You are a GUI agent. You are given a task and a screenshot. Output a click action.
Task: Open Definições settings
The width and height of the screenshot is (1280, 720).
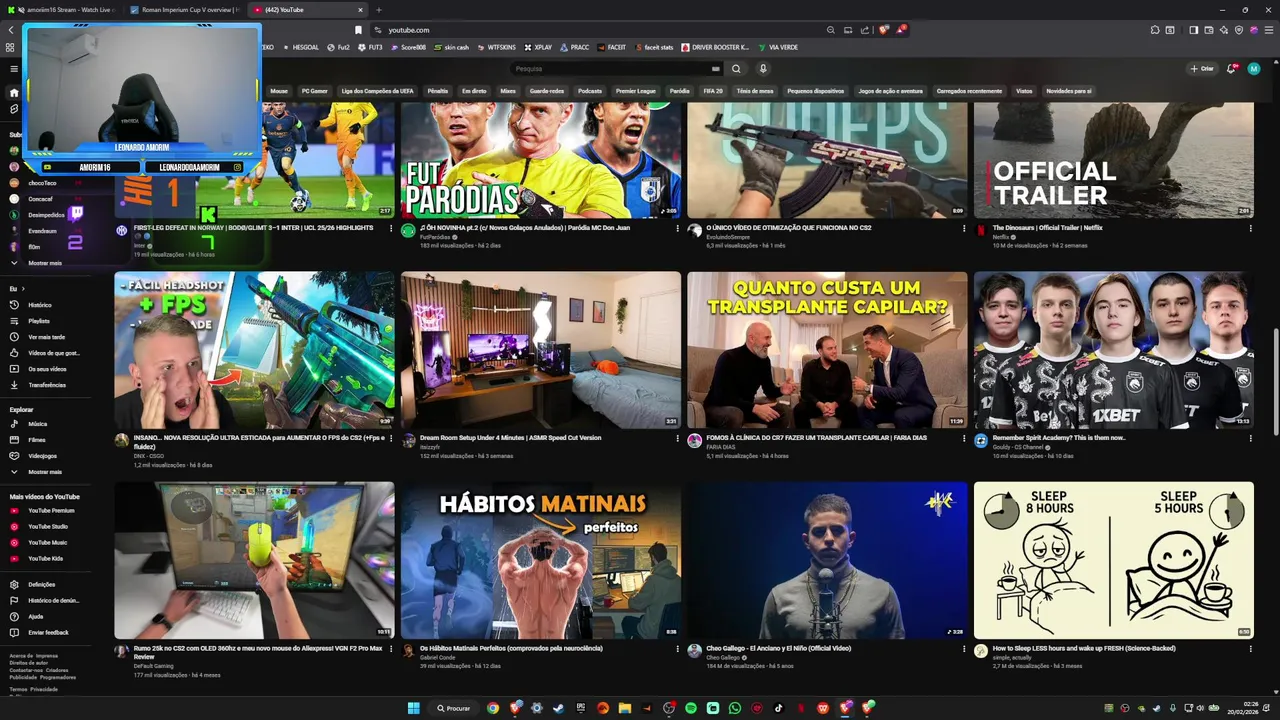point(42,585)
